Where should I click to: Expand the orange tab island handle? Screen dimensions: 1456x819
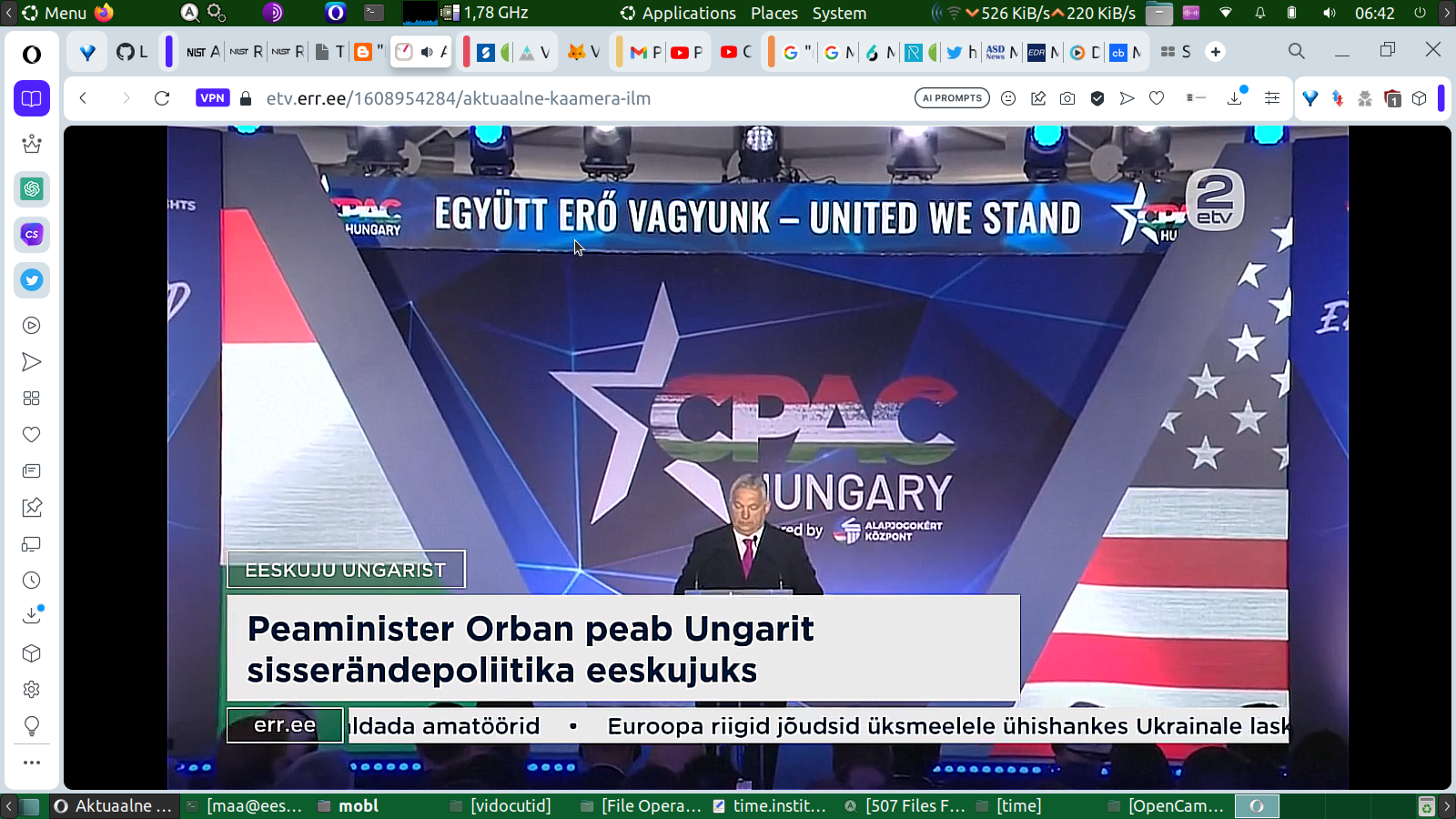click(x=771, y=52)
